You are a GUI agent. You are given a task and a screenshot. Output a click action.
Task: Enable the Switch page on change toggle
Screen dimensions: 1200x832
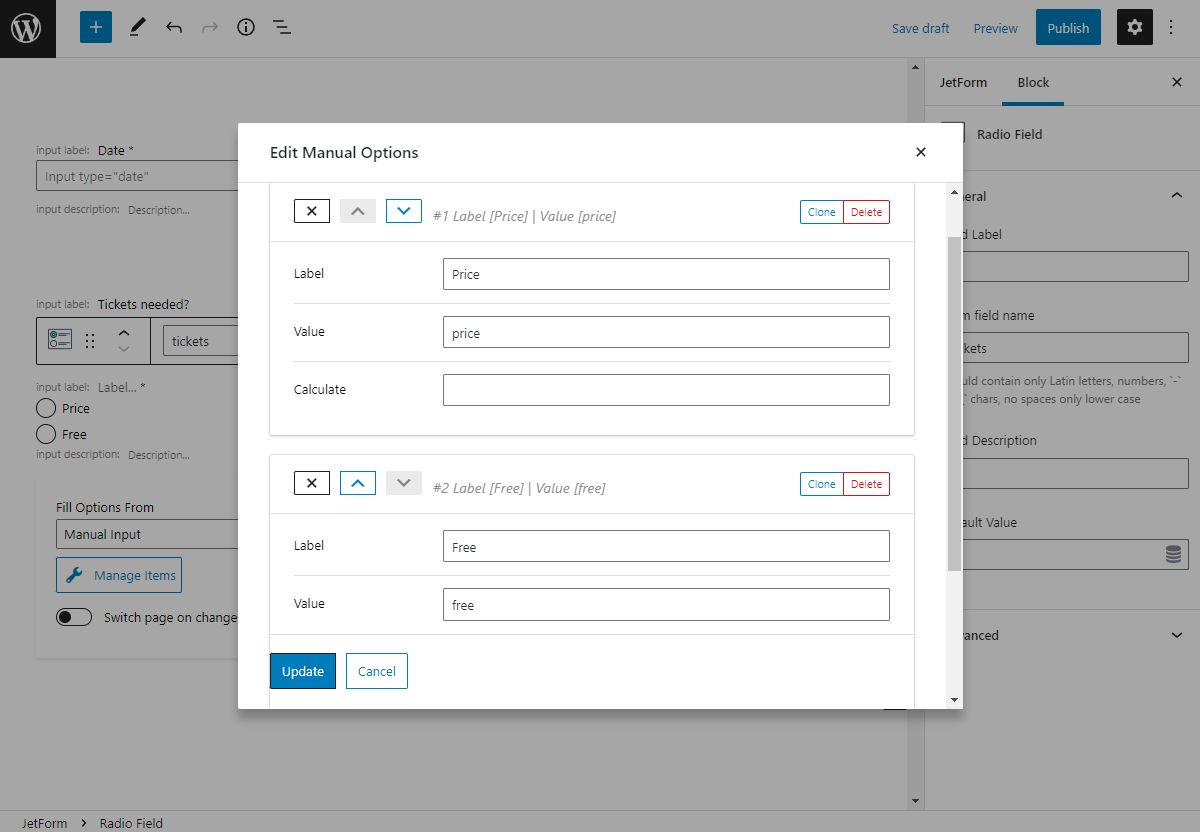(x=74, y=616)
